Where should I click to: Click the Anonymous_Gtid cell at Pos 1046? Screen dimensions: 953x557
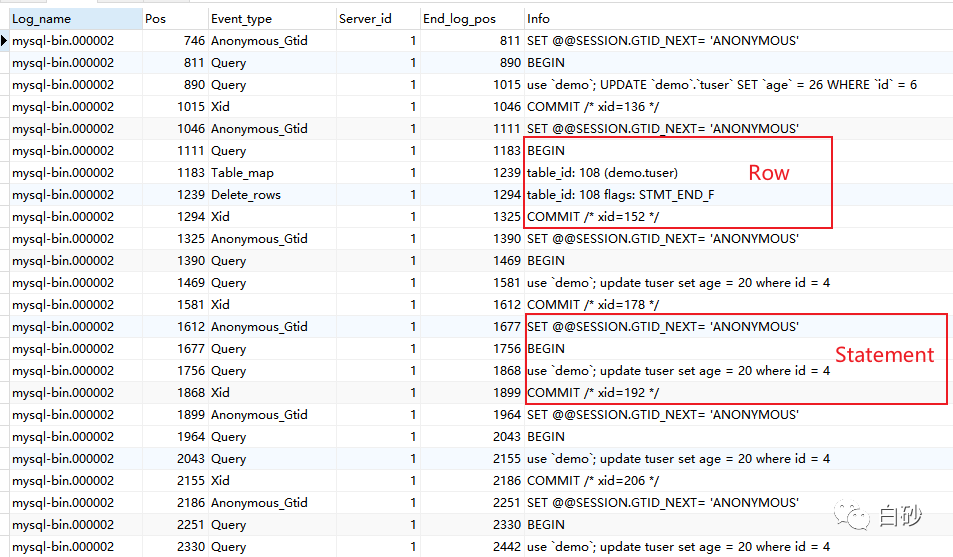click(x=272, y=129)
